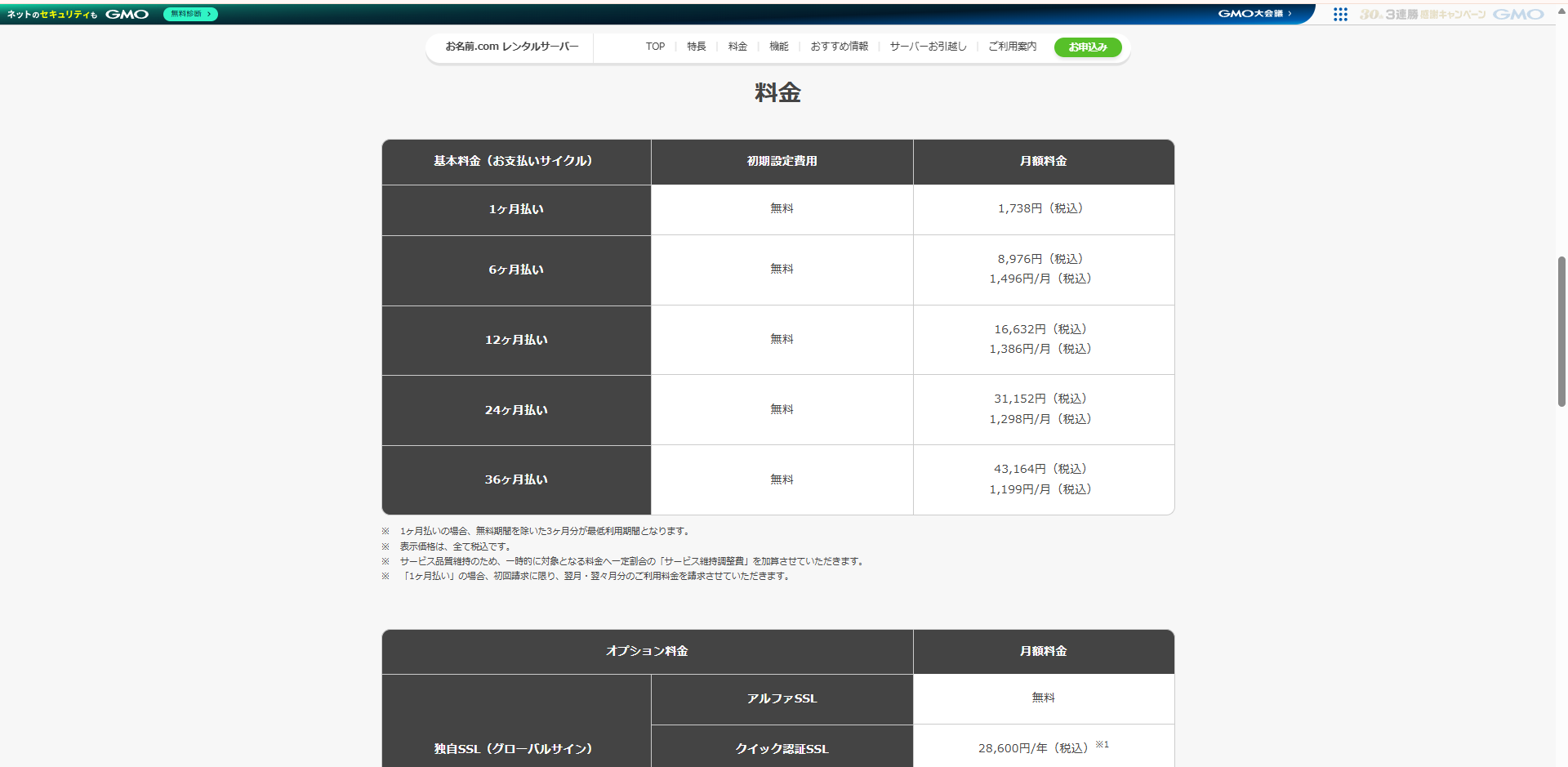Viewport: 1568px width, 767px height.
Task: Open 機能 from the navigation bar
Action: click(x=778, y=47)
